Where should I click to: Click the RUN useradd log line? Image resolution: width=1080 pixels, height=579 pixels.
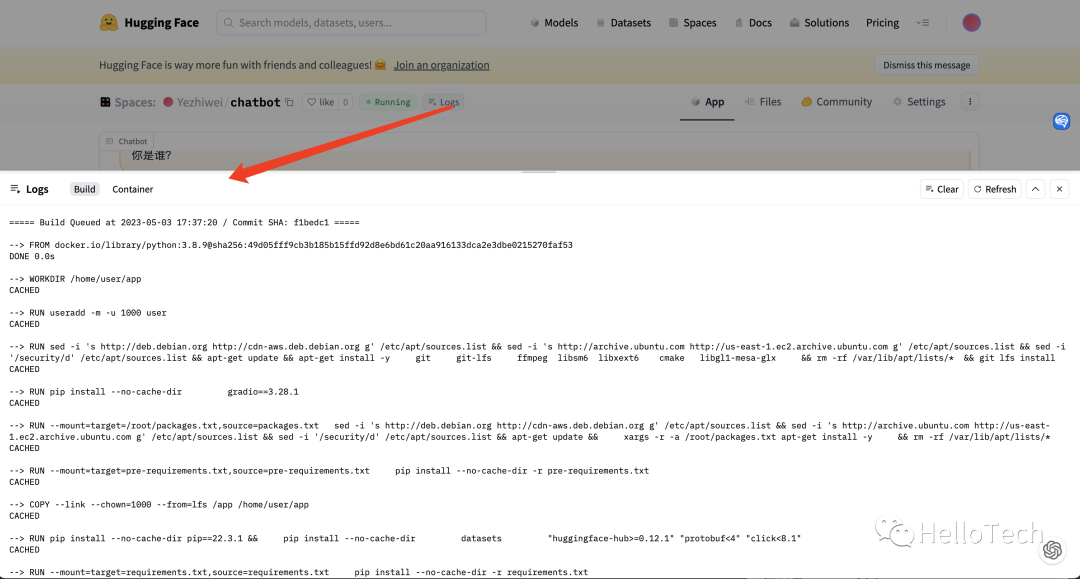click(87, 313)
